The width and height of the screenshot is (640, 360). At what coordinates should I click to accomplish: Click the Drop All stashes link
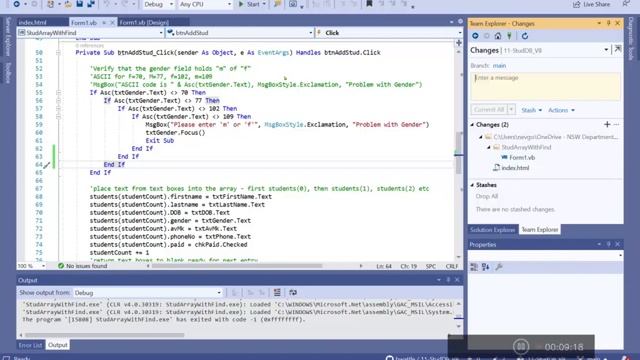click(x=487, y=196)
